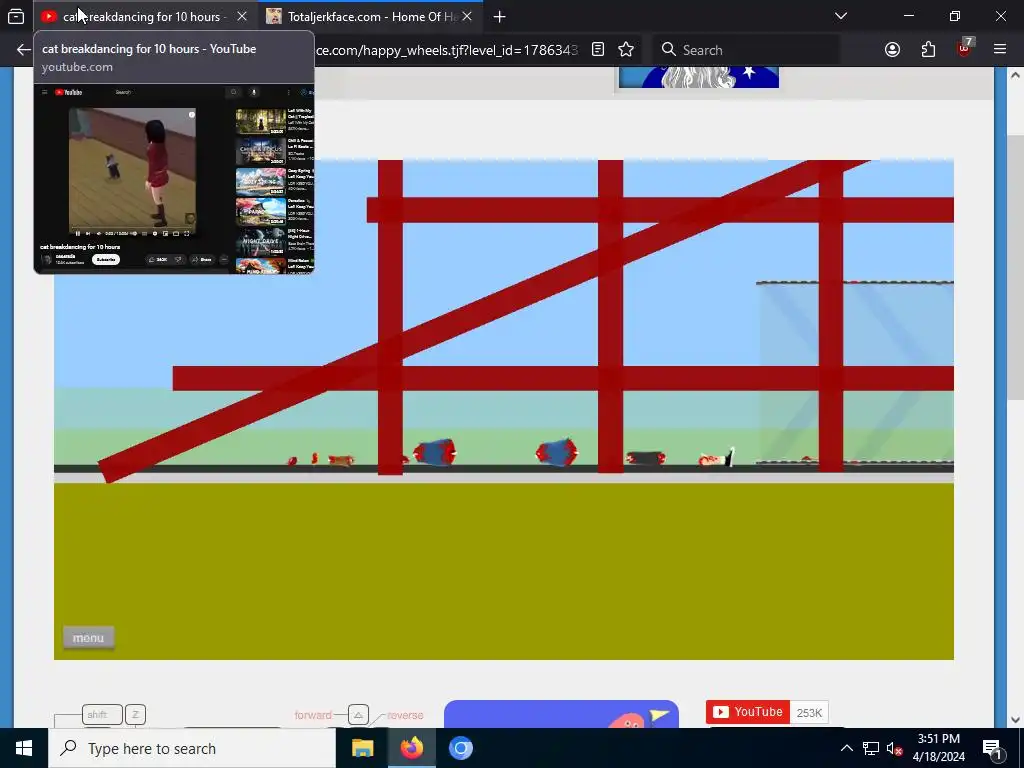Click the banner image above the game
Image resolution: width=1024 pixels, height=768 pixels.
[698, 77]
